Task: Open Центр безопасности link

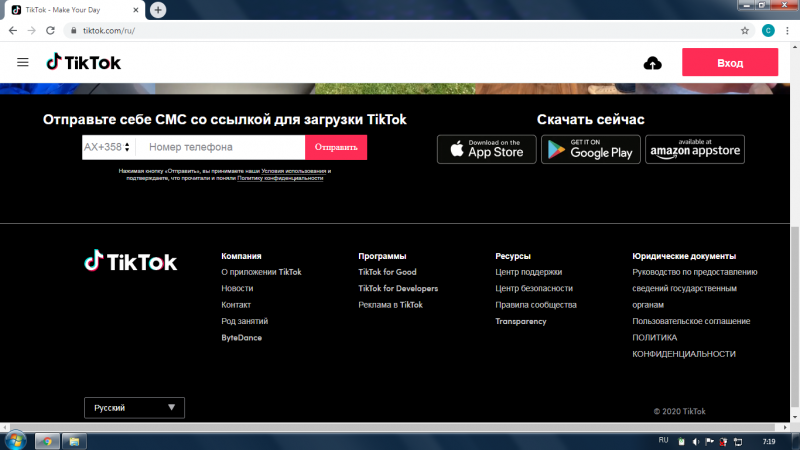Action: [534, 288]
